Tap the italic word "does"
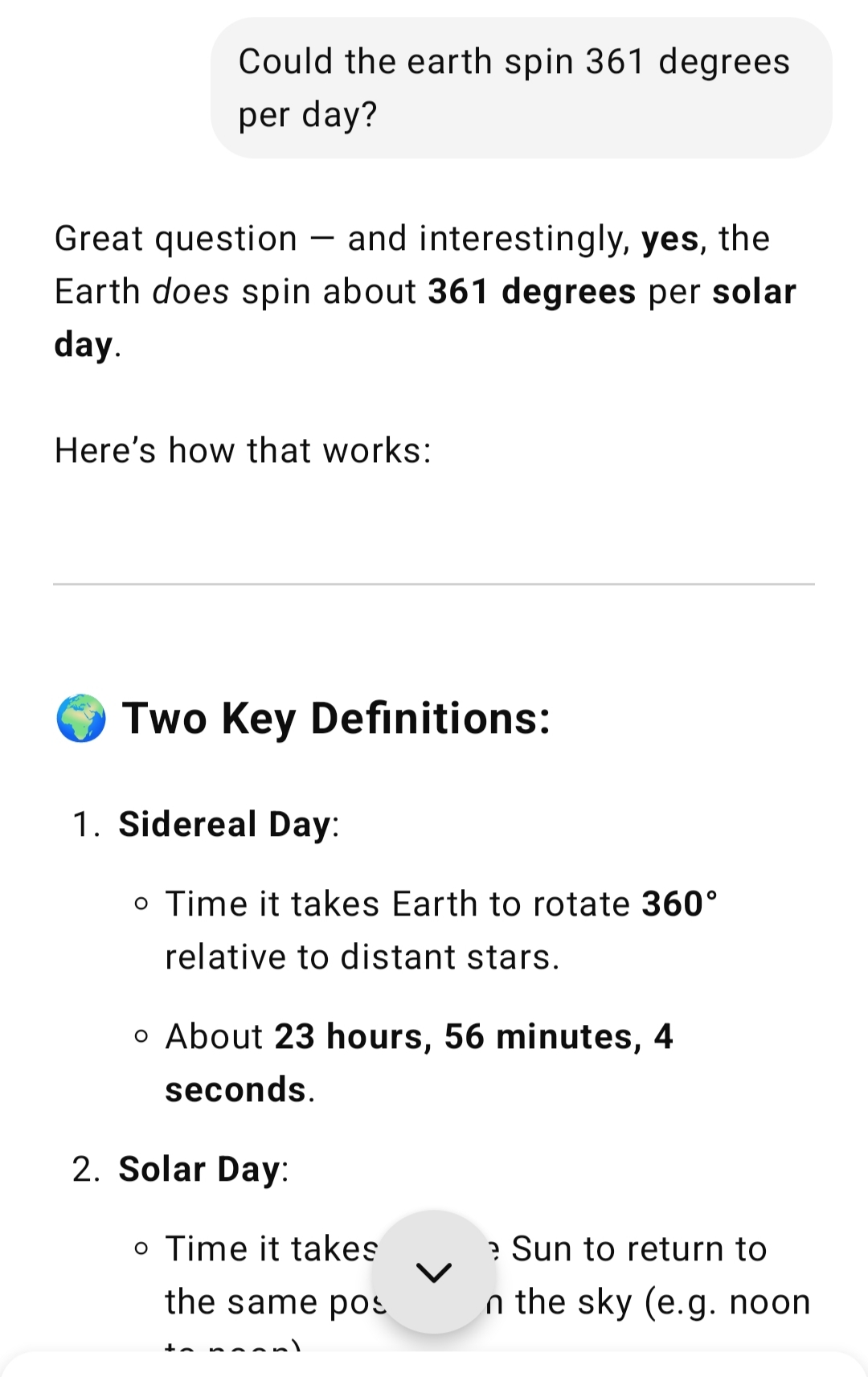This screenshot has width=868, height=1377. (191, 291)
